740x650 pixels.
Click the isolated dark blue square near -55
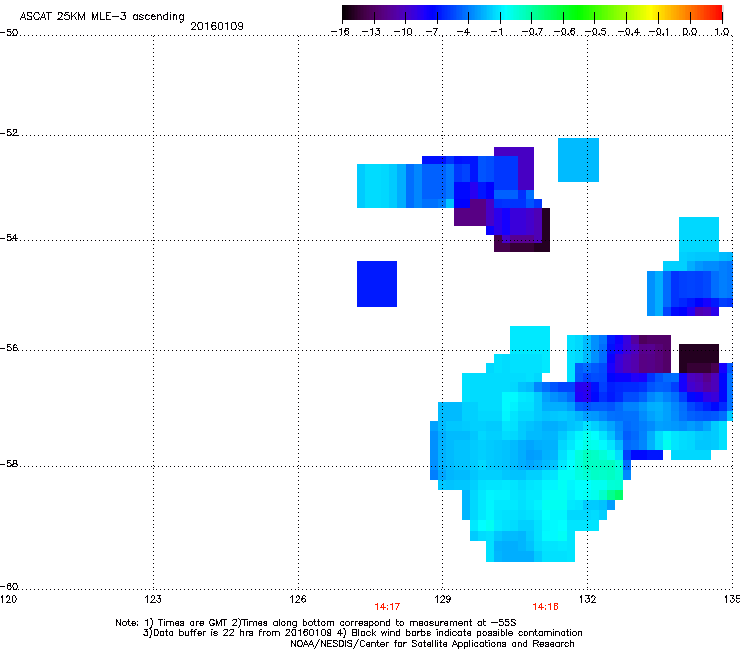click(377, 284)
